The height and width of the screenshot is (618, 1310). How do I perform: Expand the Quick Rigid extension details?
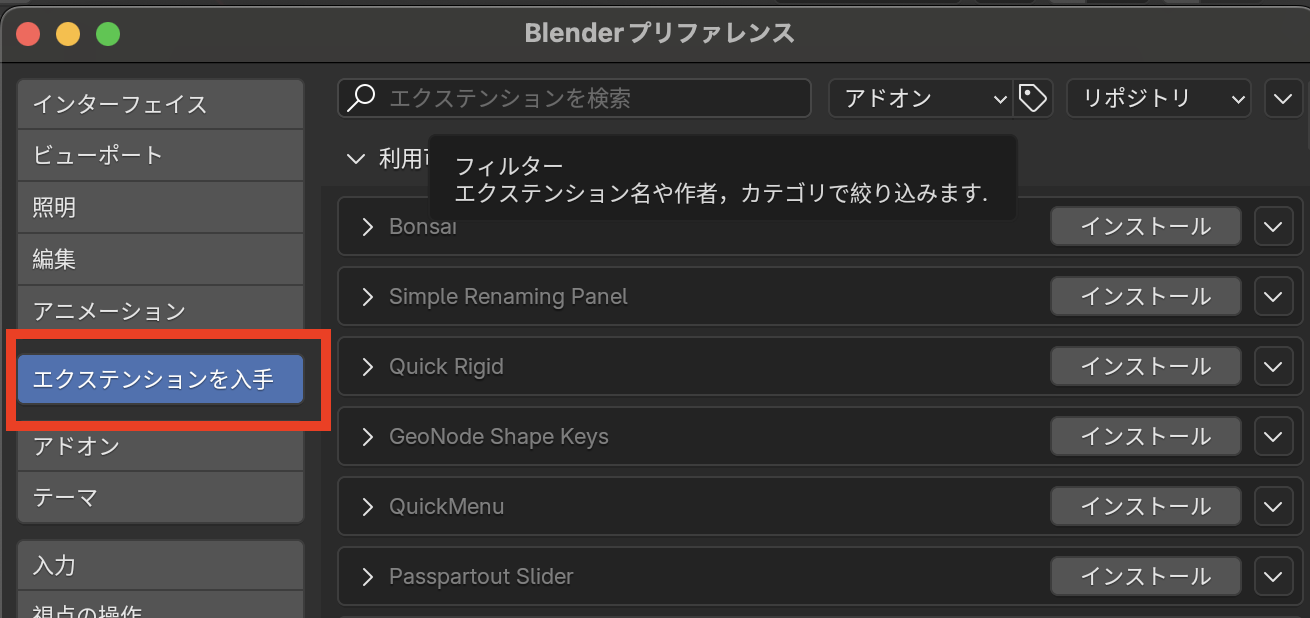(368, 366)
